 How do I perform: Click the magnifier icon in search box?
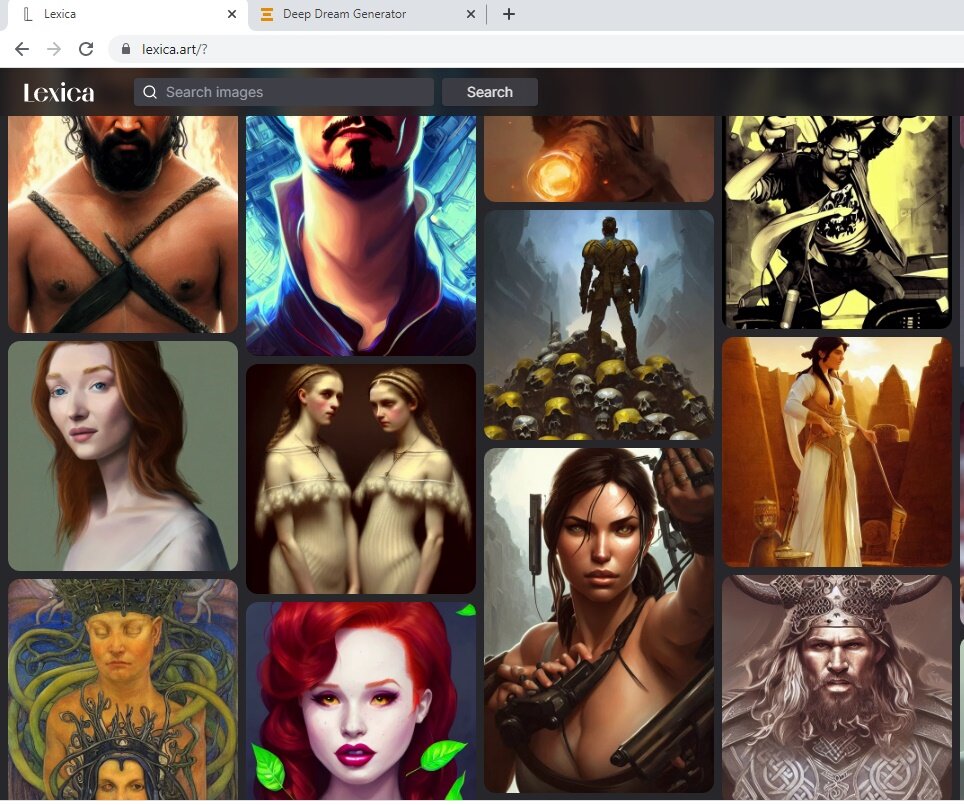click(x=150, y=92)
